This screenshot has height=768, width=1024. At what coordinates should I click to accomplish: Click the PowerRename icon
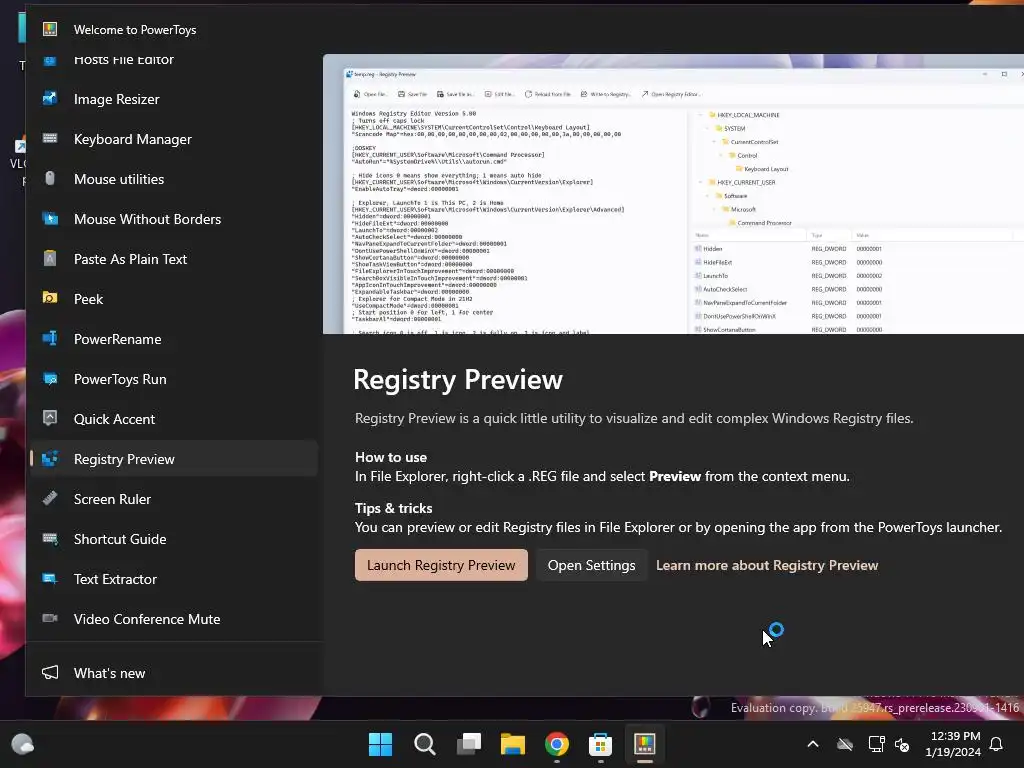click(50, 338)
